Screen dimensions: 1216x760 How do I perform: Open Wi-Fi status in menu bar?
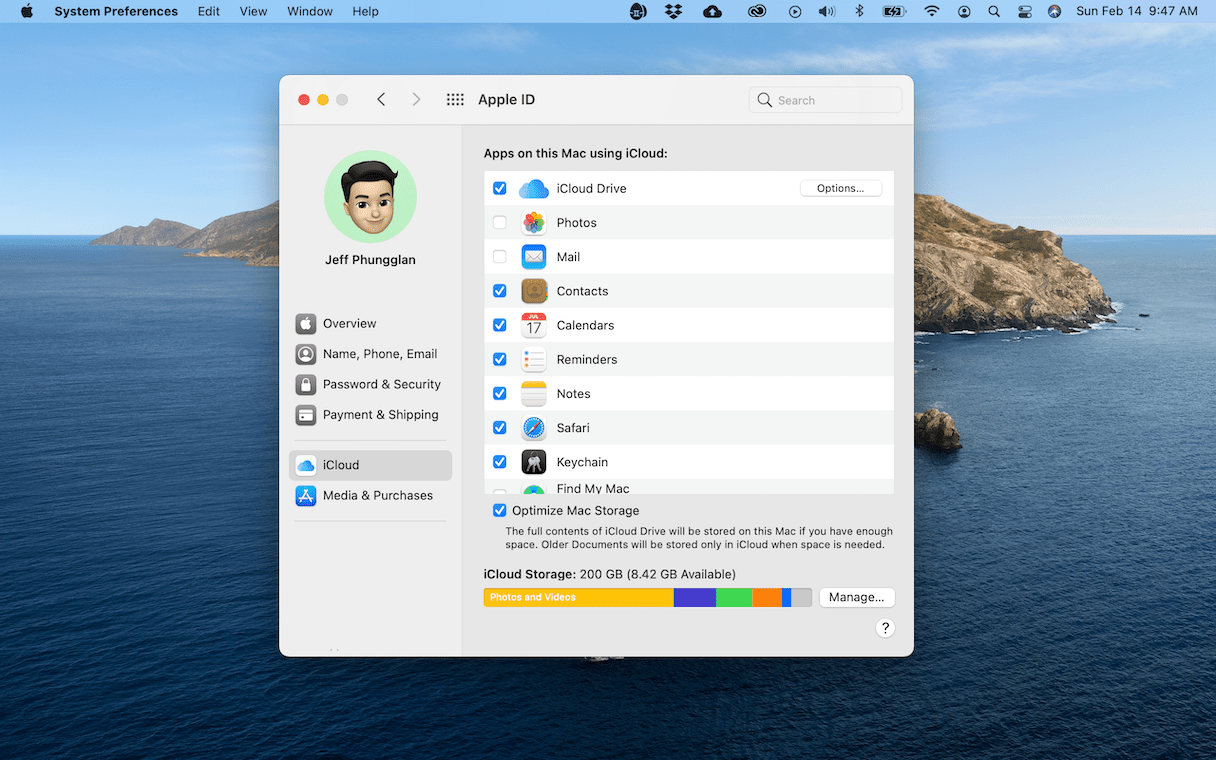pos(932,12)
